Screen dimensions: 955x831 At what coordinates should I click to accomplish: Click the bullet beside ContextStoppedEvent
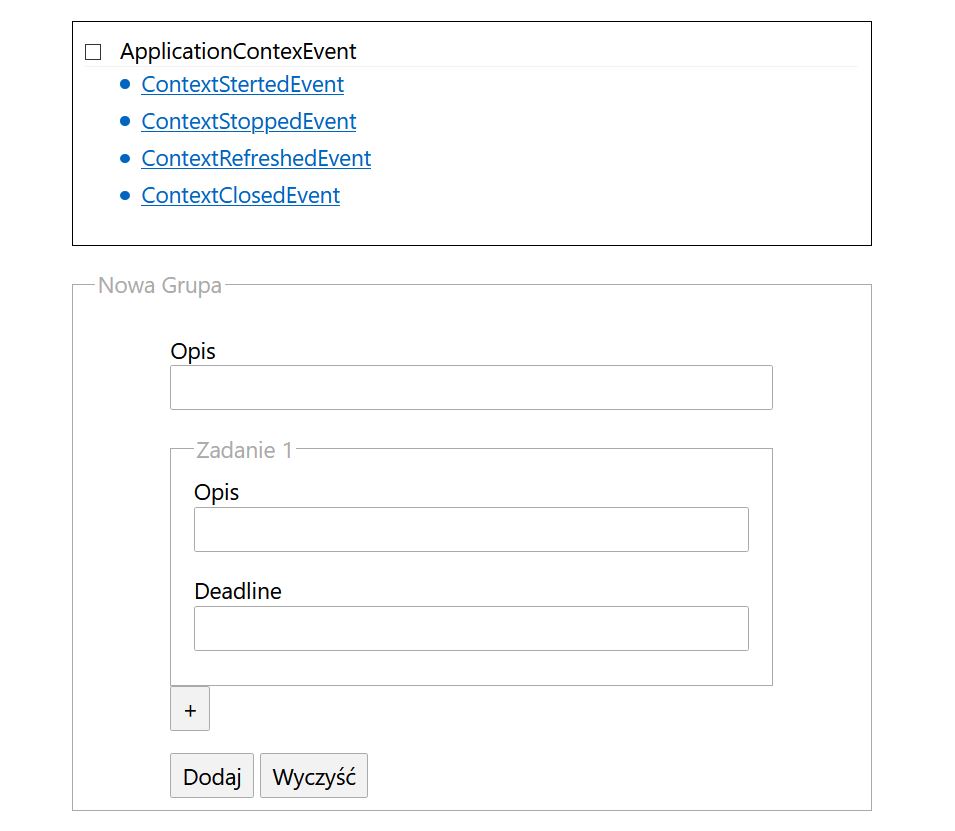point(124,121)
